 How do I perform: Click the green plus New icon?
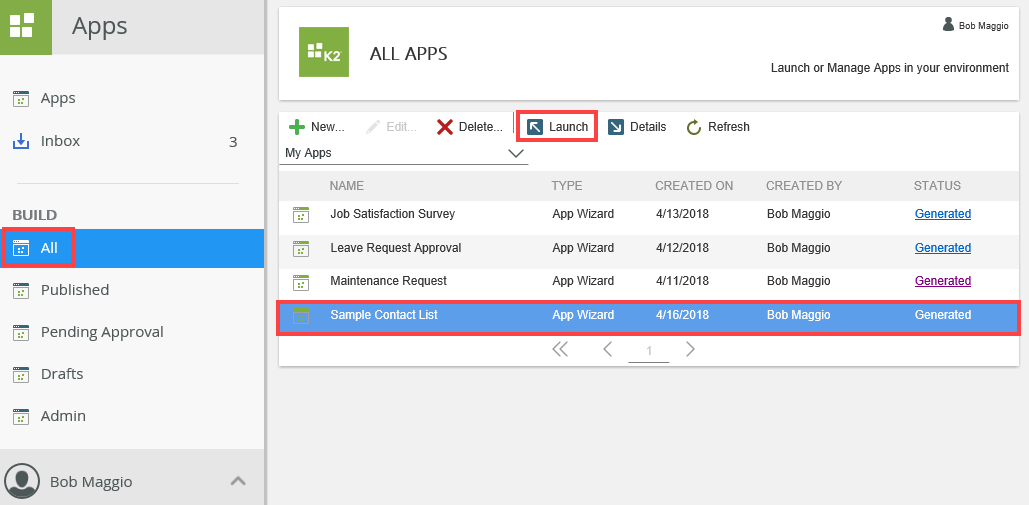click(297, 127)
